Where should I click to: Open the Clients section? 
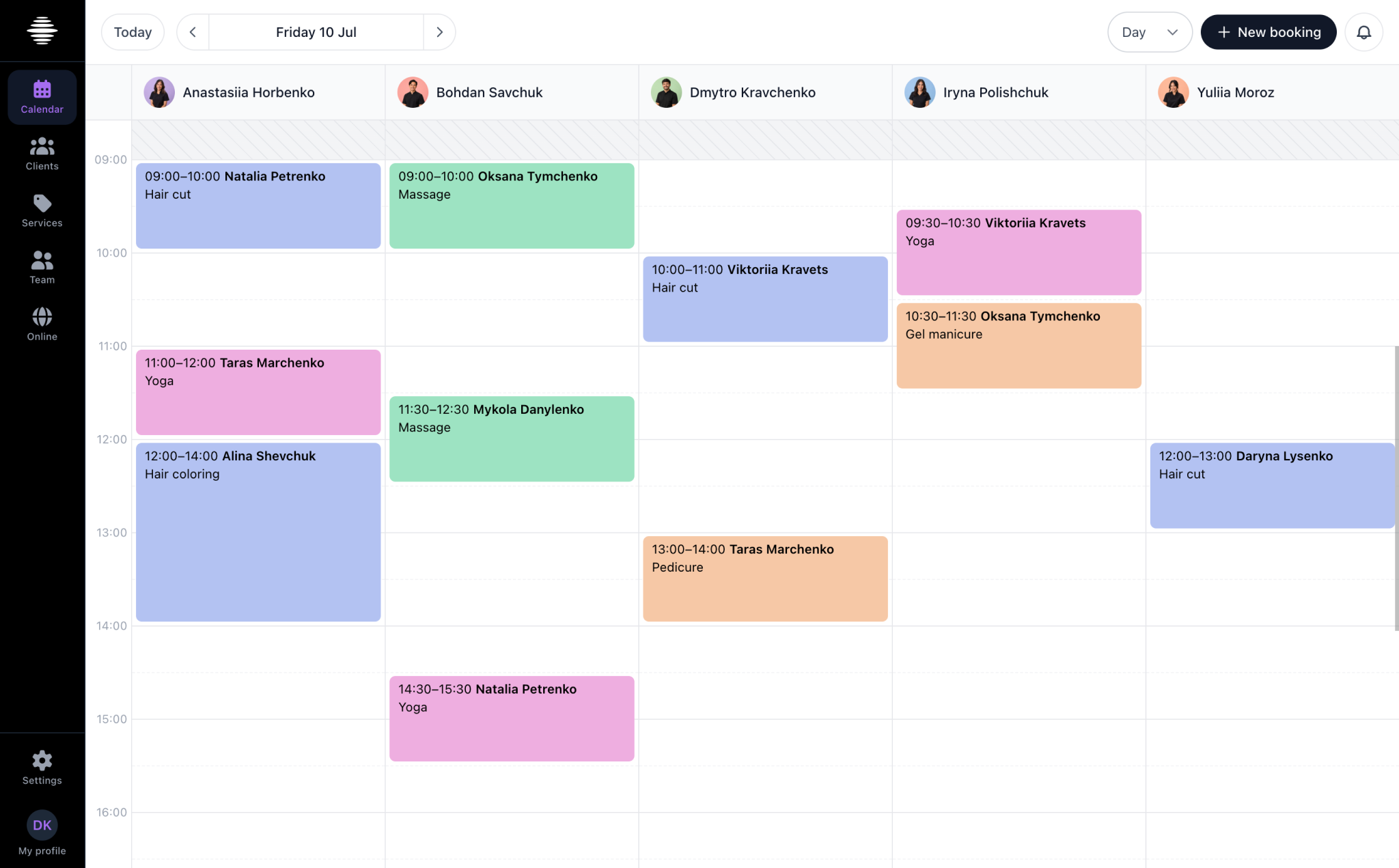(42, 154)
